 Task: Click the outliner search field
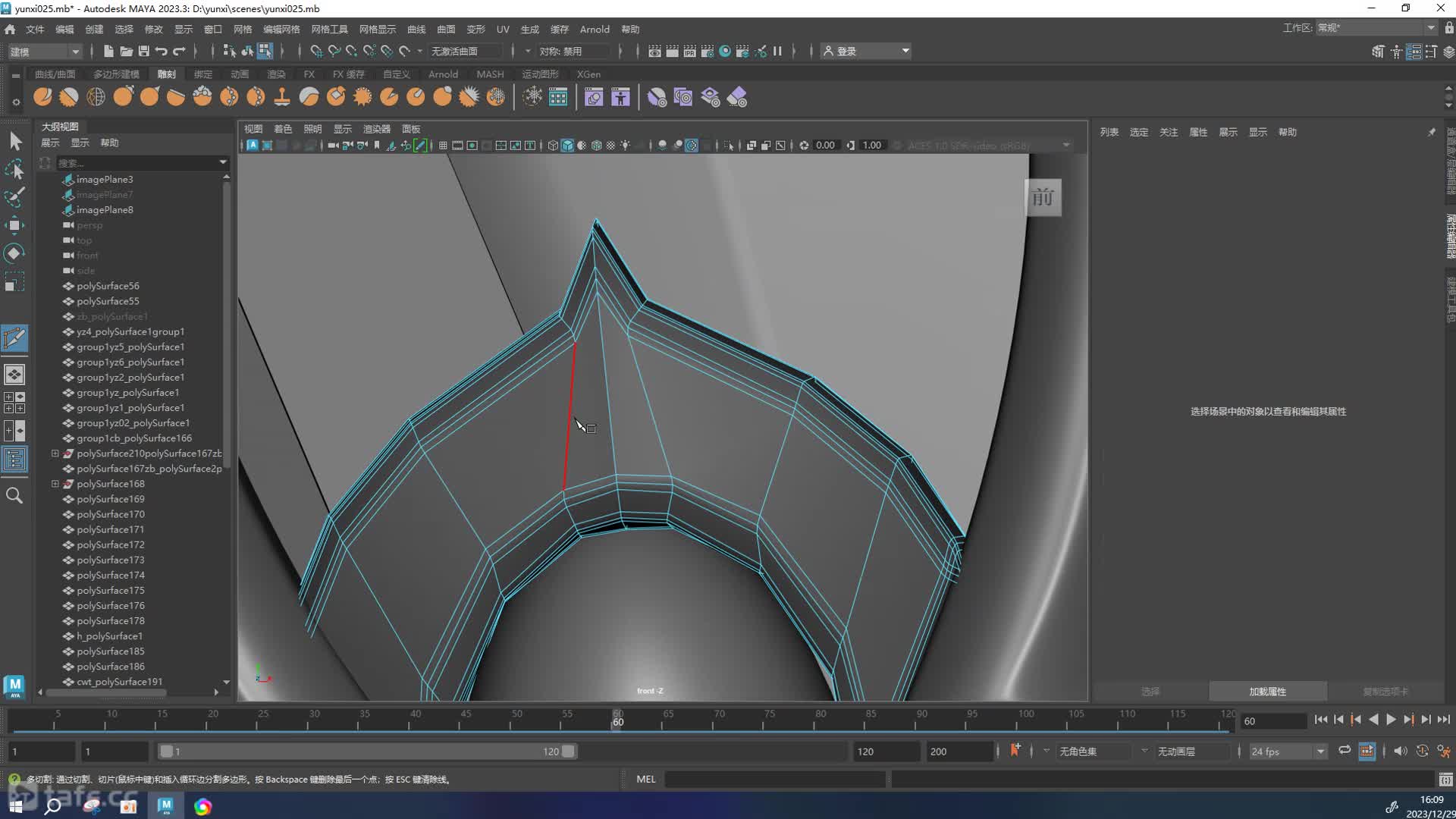pyautogui.click(x=136, y=162)
